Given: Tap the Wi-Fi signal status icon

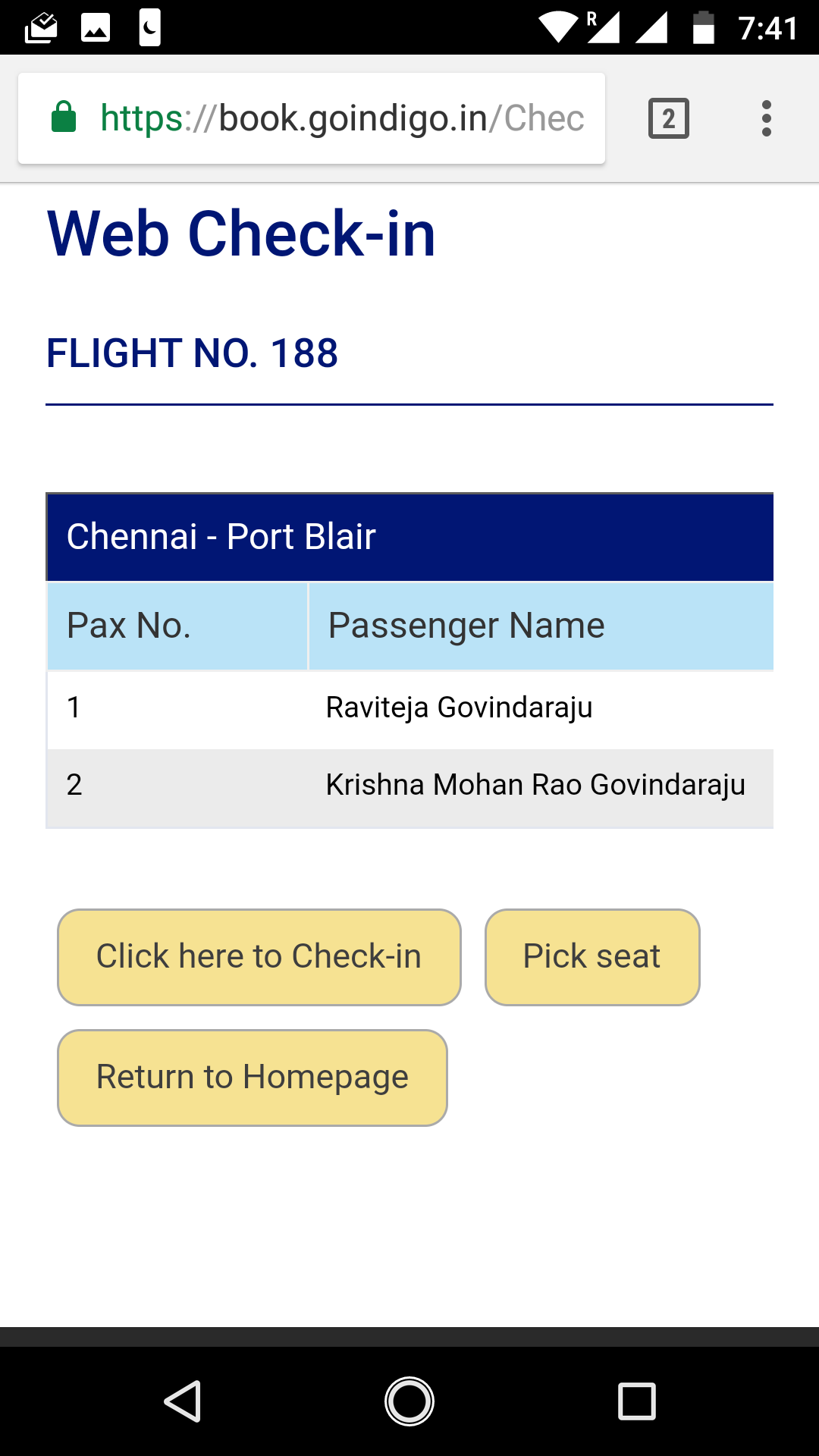Looking at the screenshot, I should tap(558, 27).
